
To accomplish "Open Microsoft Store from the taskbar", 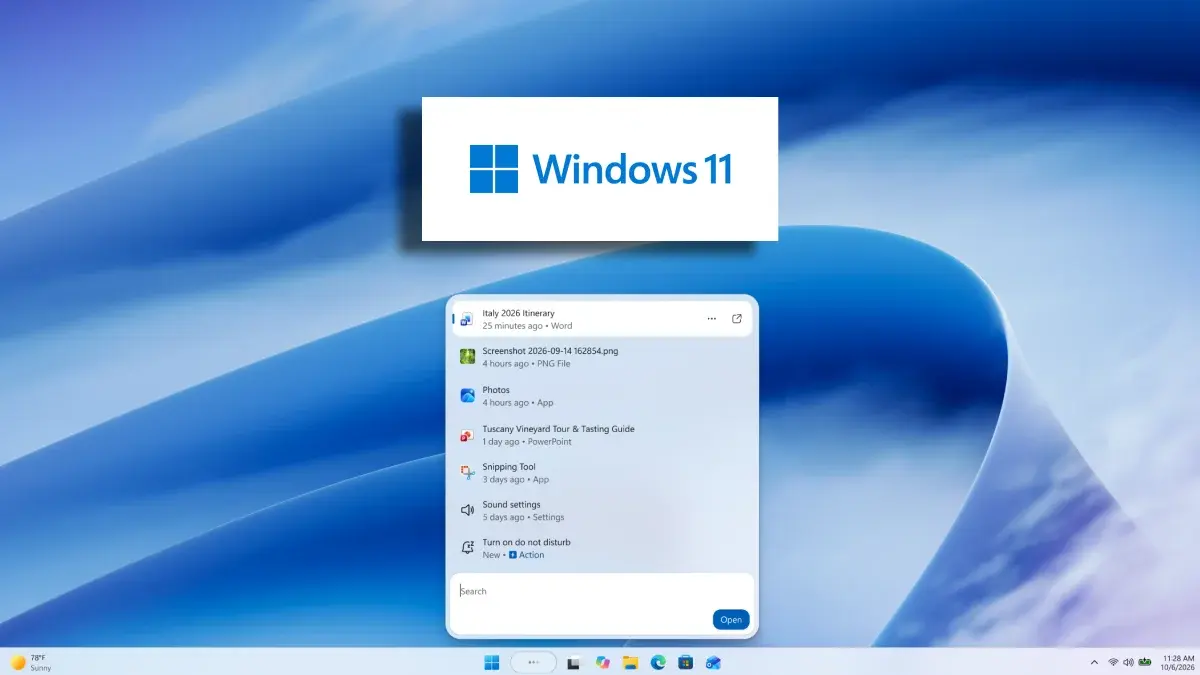I will pyautogui.click(x=686, y=662).
